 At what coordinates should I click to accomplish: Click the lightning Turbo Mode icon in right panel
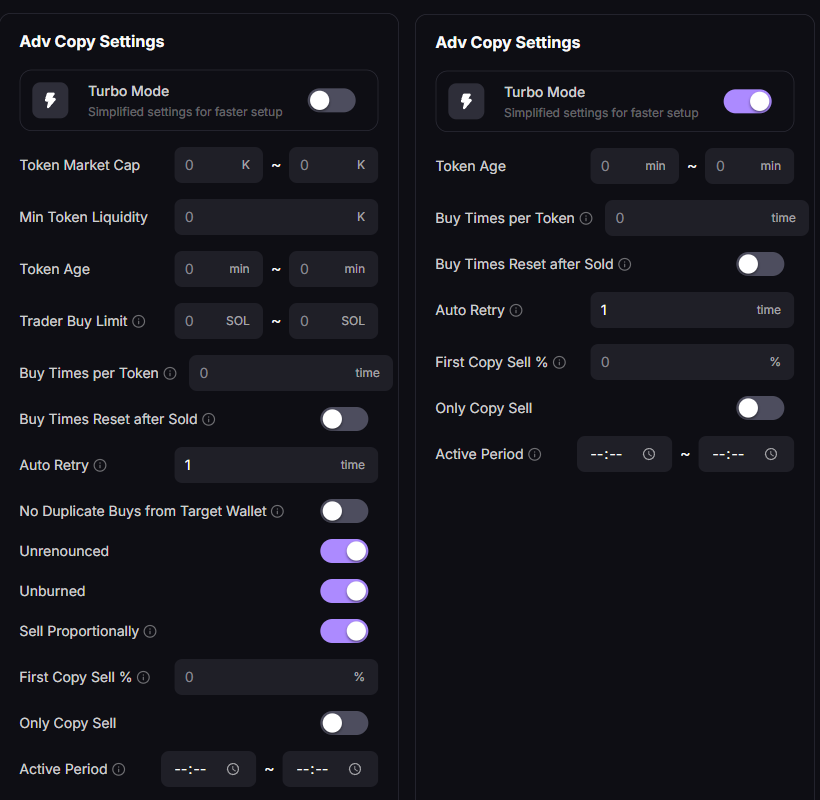466,101
